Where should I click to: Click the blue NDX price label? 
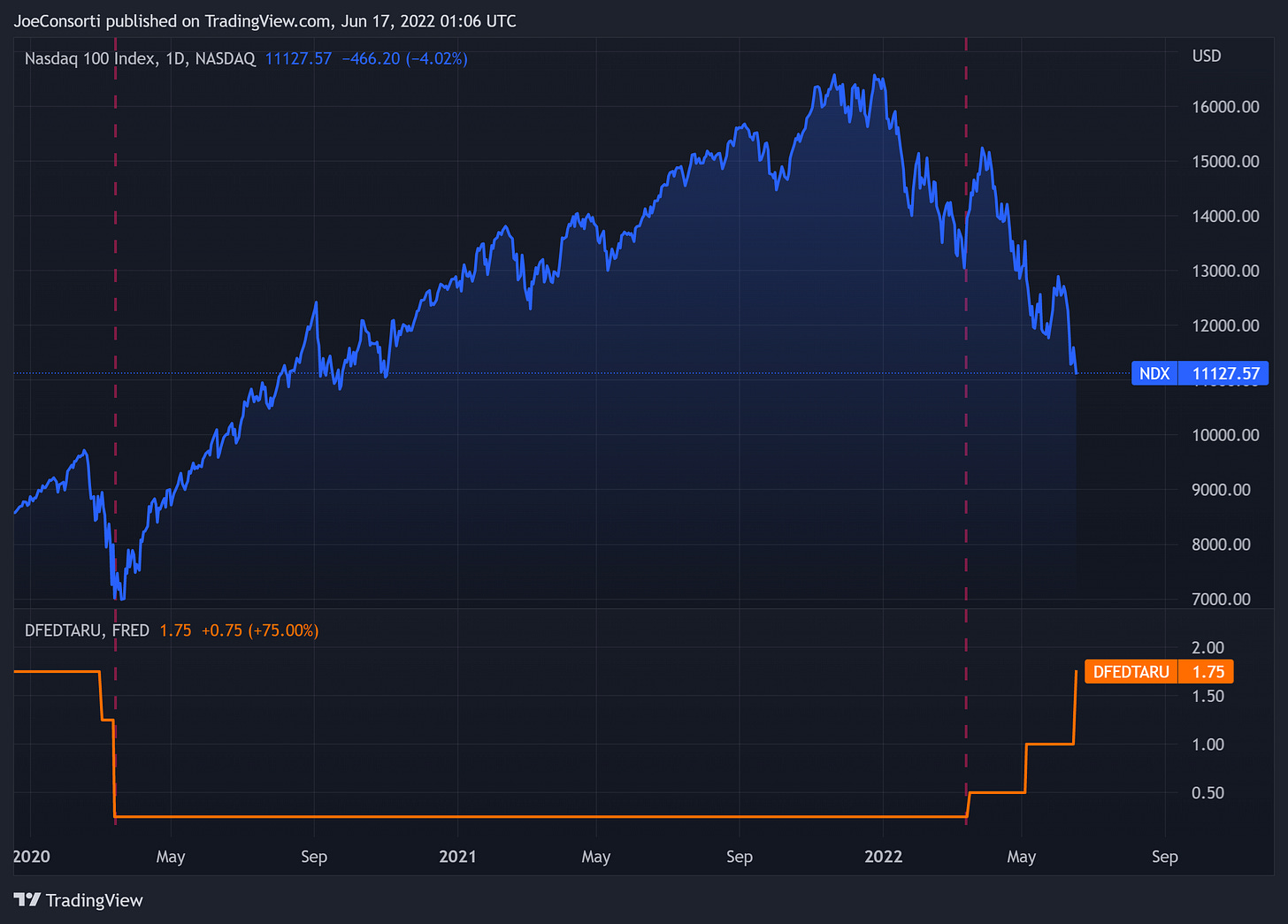pos(1154,373)
